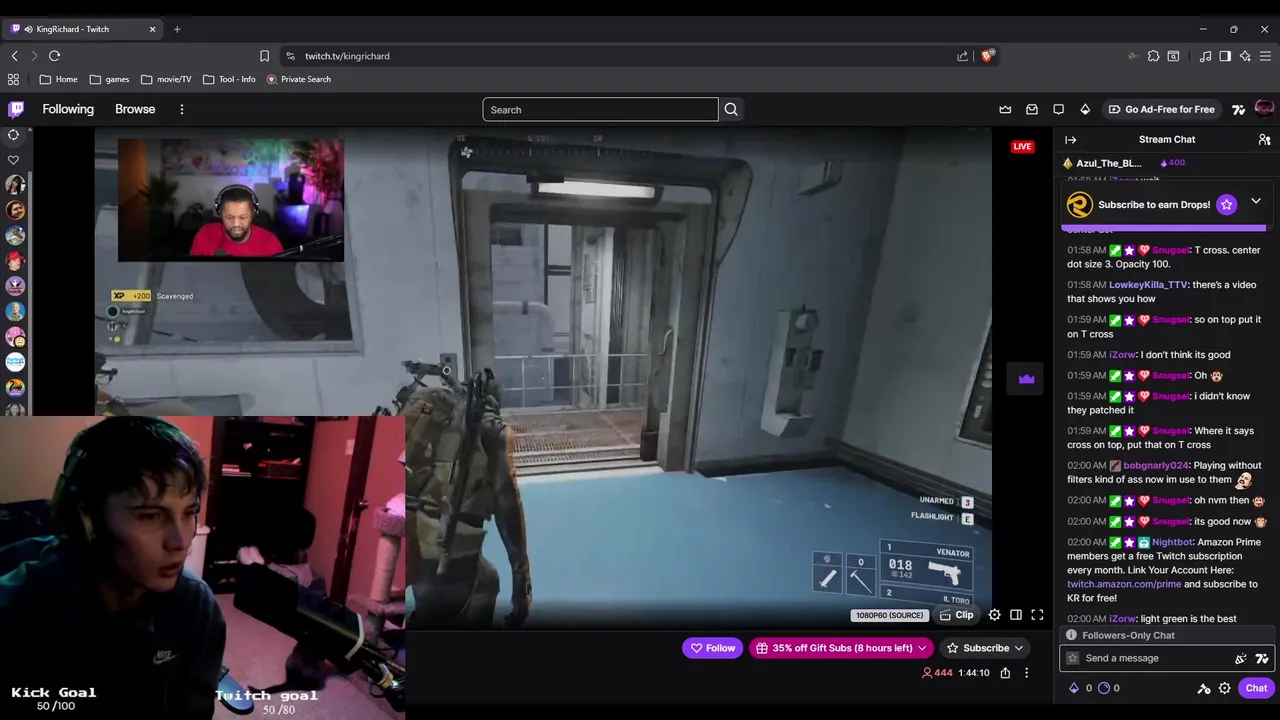Create a clip with the Clip button
The height and width of the screenshot is (720, 1280).
pyautogui.click(x=957, y=615)
